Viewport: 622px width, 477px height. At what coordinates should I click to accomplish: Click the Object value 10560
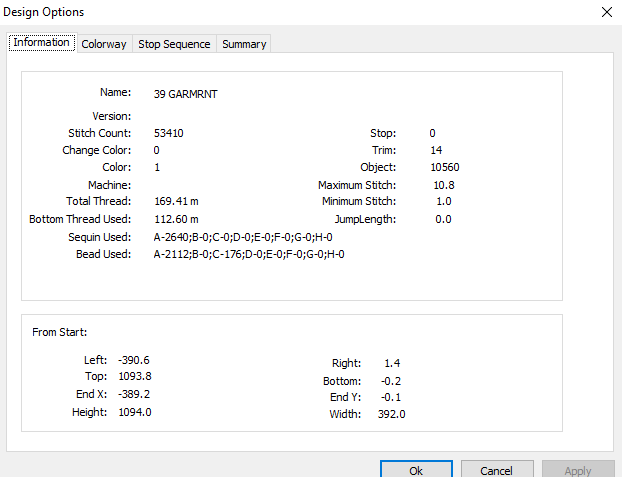point(445,167)
